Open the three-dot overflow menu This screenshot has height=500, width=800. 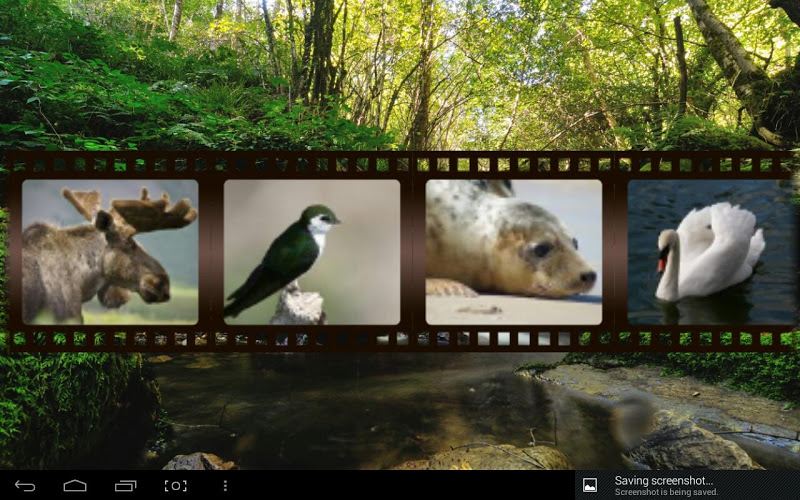coord(225,486)
